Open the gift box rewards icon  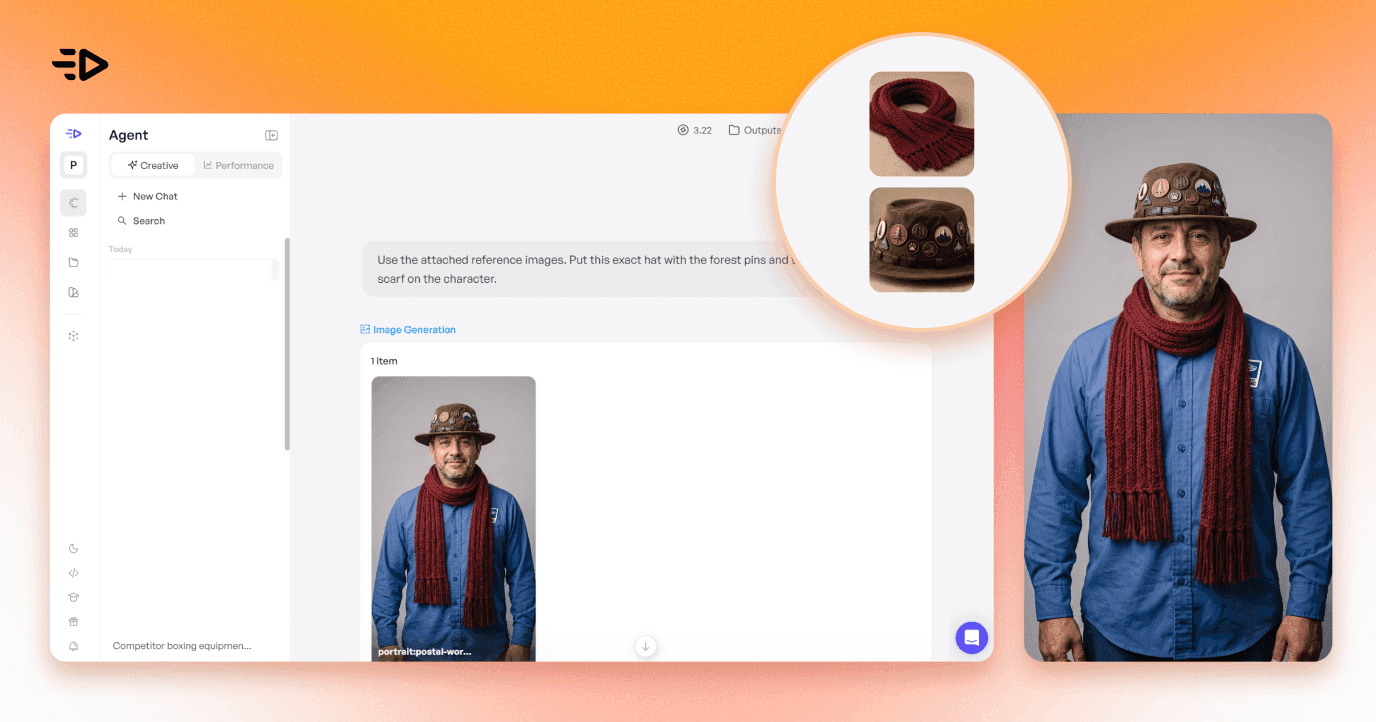(x=73, y=621)
